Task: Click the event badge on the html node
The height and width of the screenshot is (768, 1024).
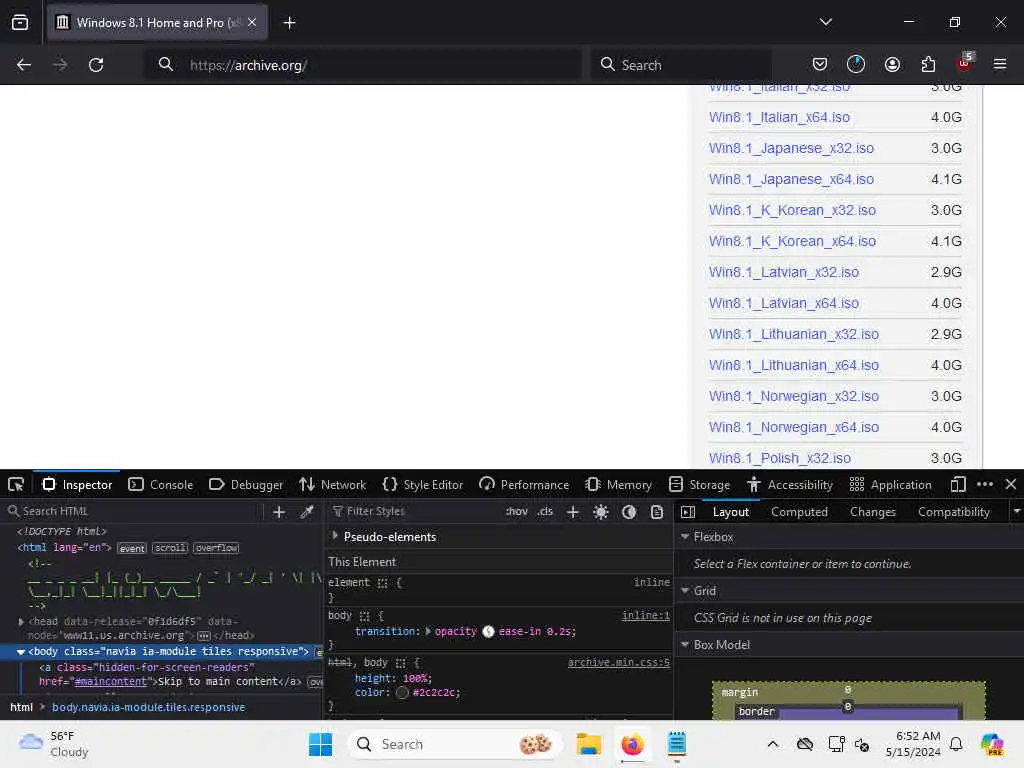Action: [132, 549]
